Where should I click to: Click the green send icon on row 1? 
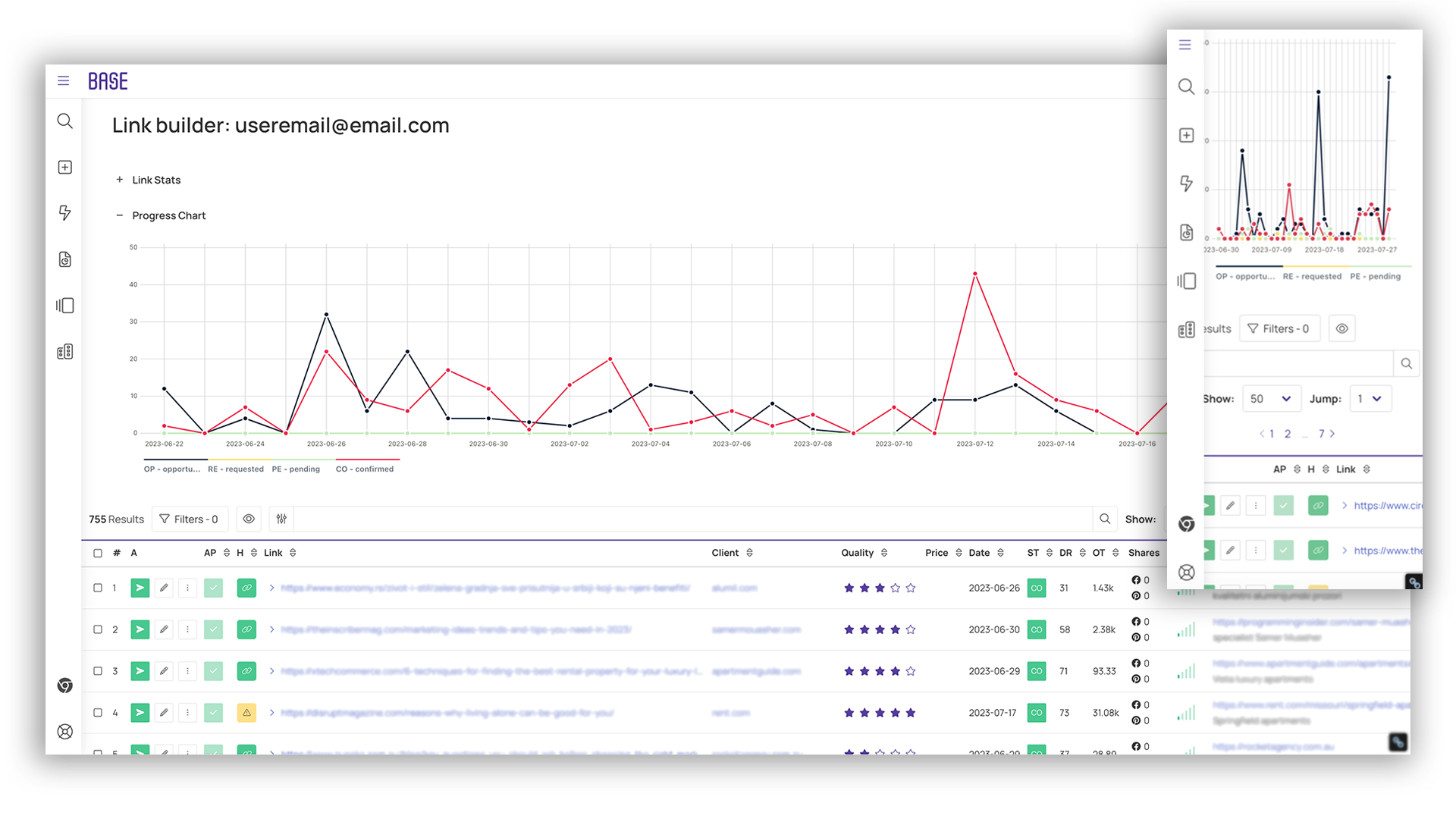point(140,588)
